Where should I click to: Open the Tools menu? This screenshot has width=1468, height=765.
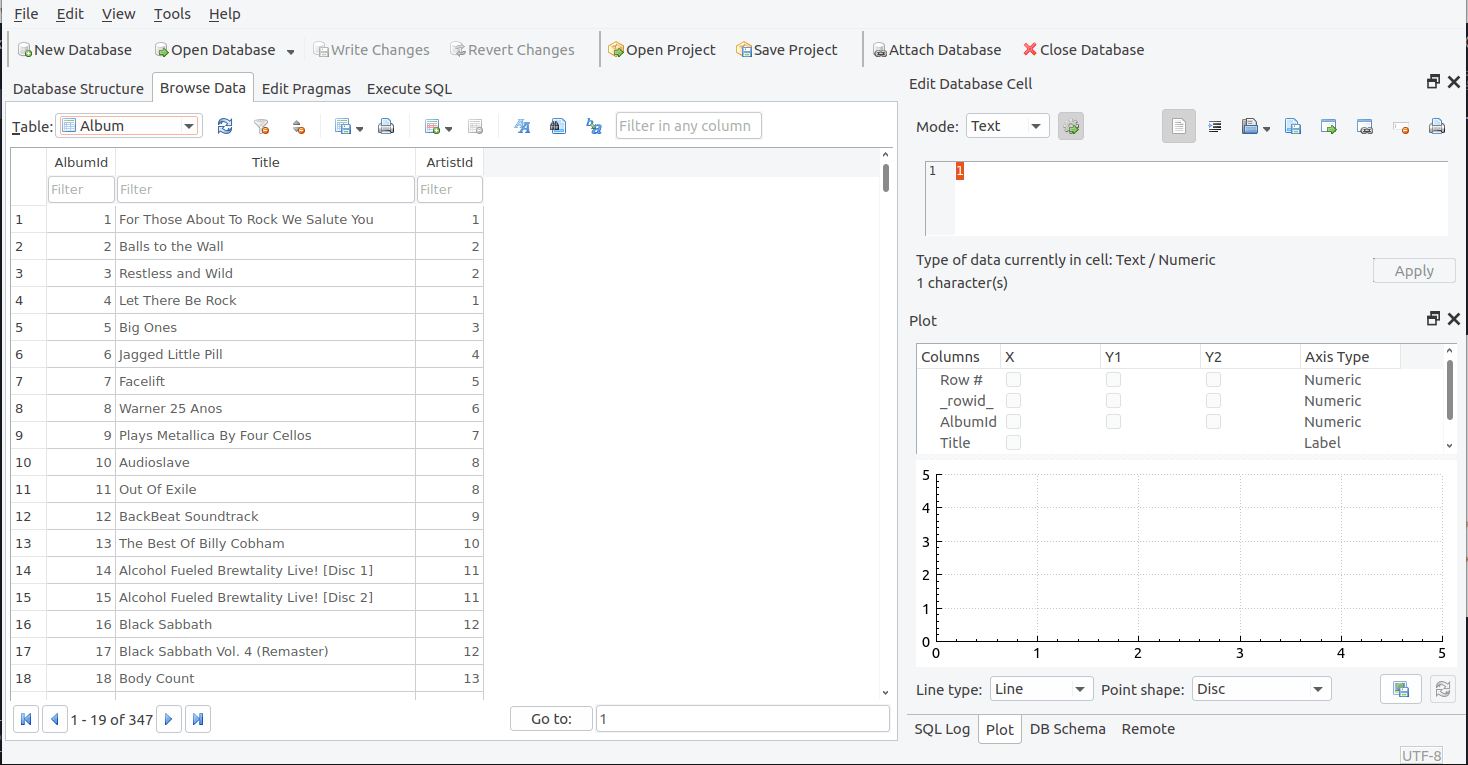[172, 14]
